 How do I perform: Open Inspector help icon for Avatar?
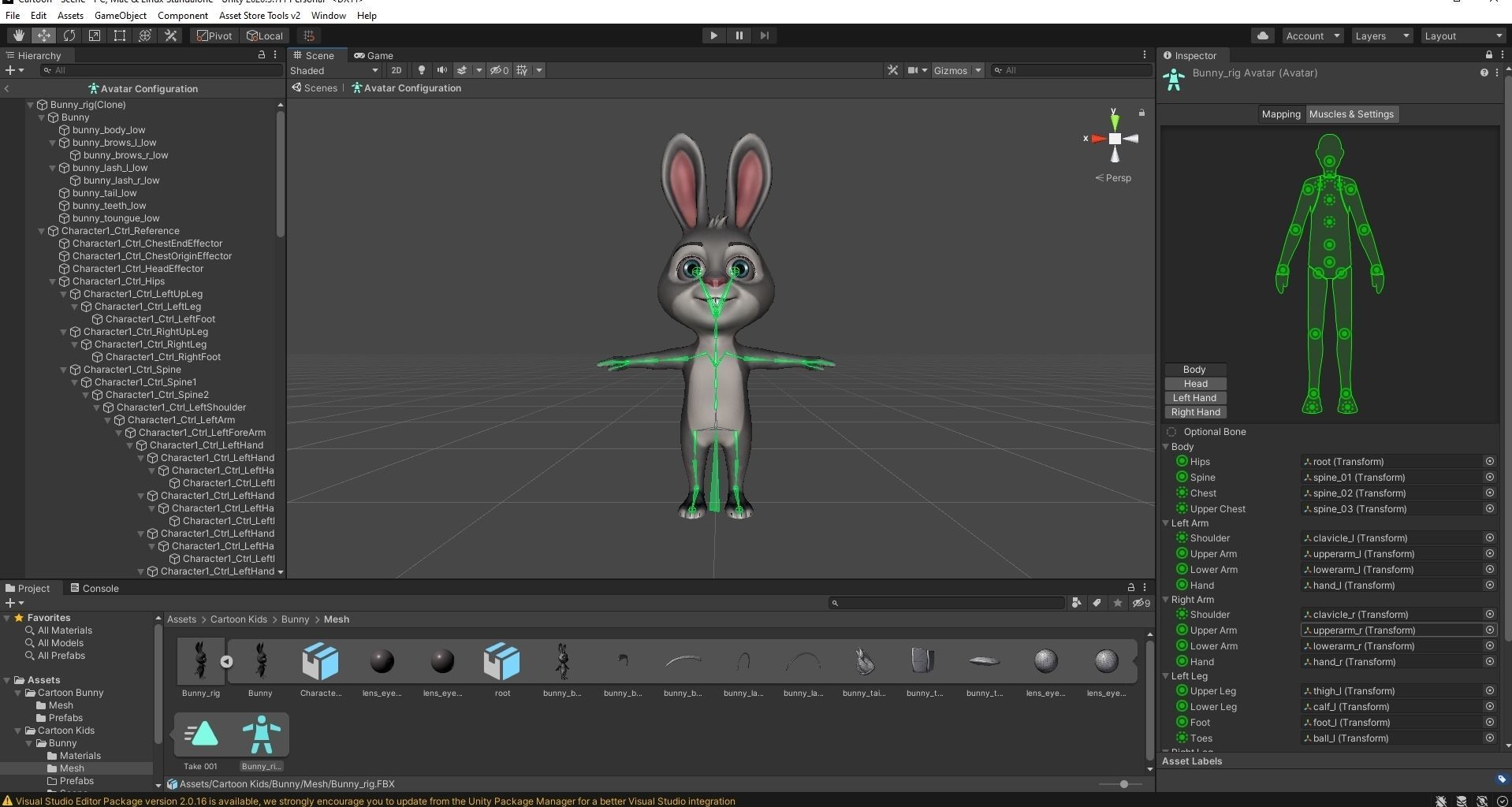coord(1484,73)
